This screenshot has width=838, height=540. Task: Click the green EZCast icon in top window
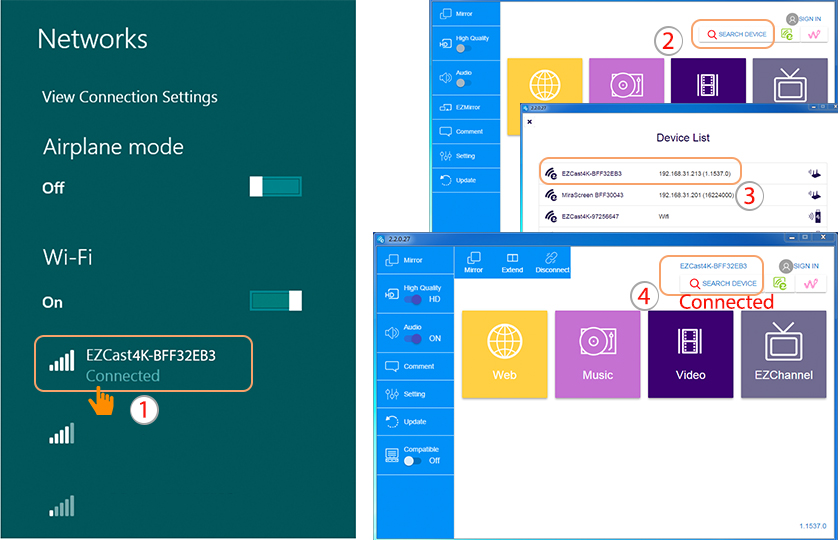point(787,34)
